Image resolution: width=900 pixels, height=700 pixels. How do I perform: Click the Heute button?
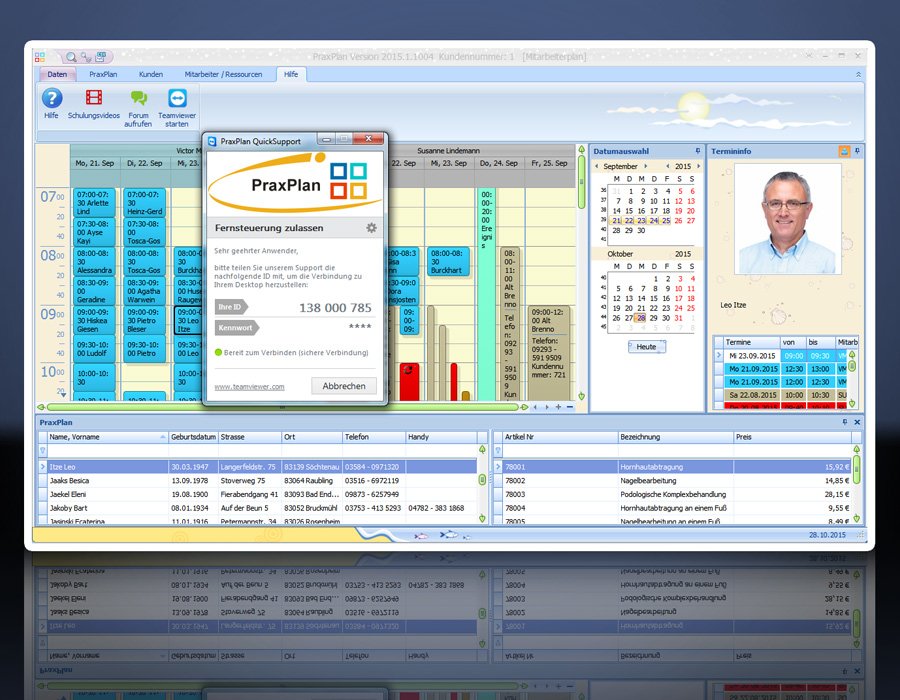(646, 347)
